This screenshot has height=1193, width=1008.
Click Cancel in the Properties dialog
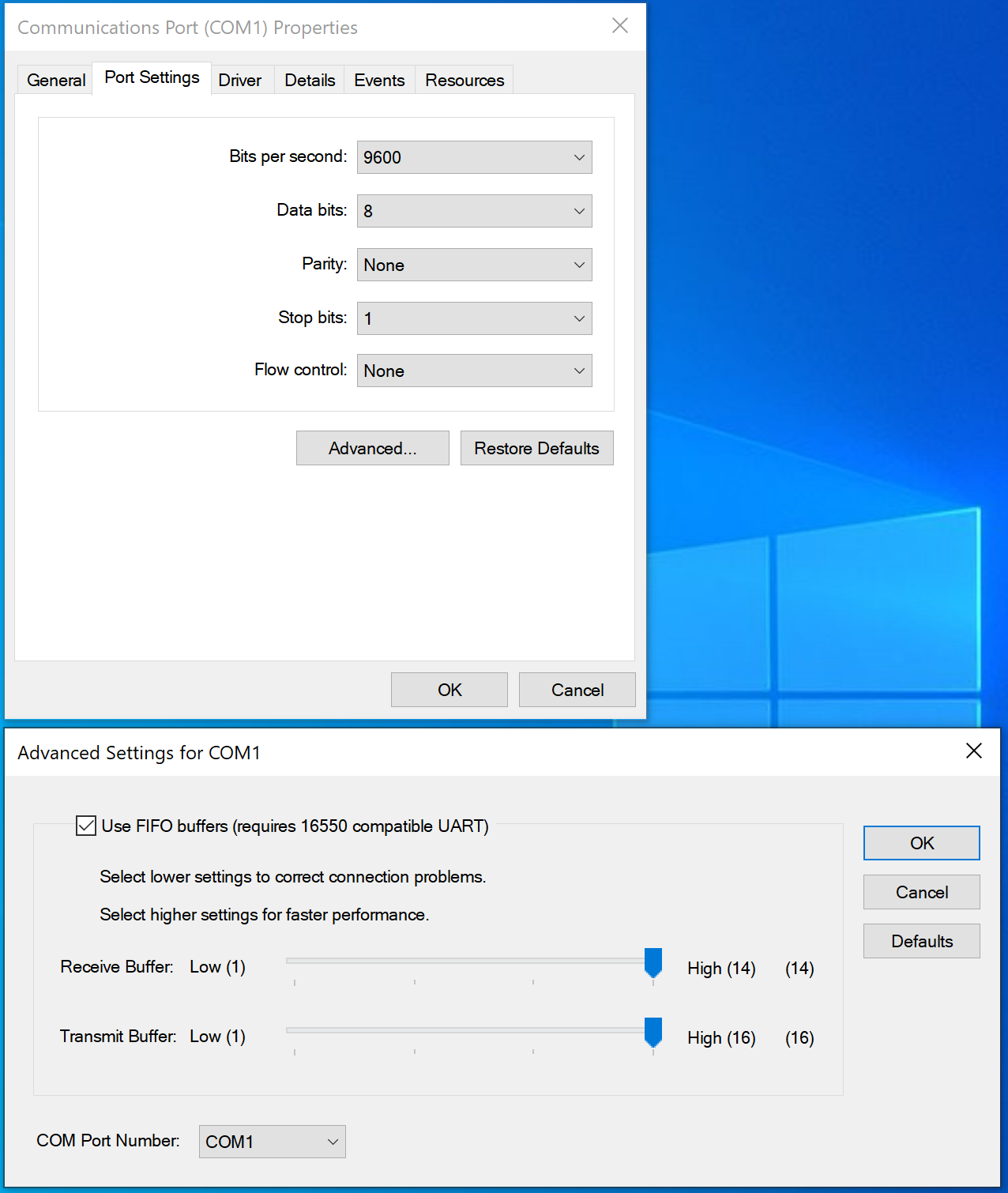tap(577, 690)
